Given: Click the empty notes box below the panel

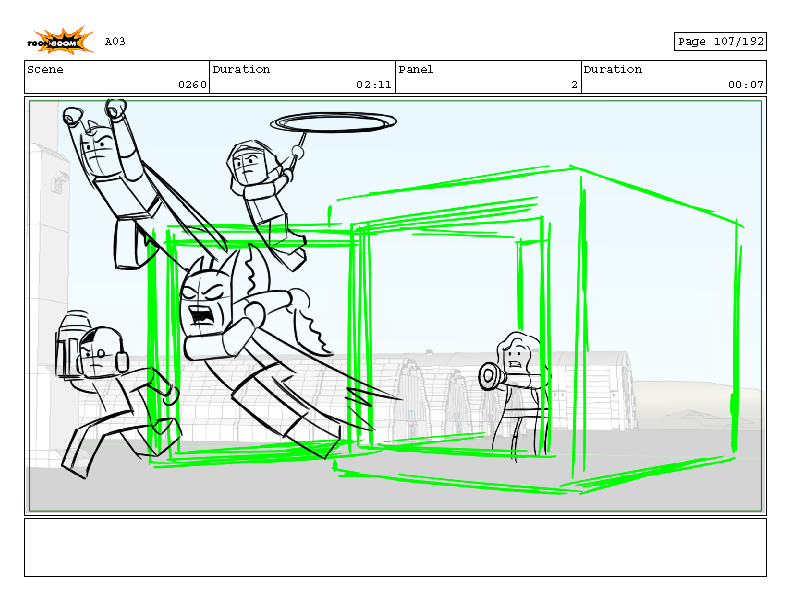Looking at the screenshot, I should point(396,547).
